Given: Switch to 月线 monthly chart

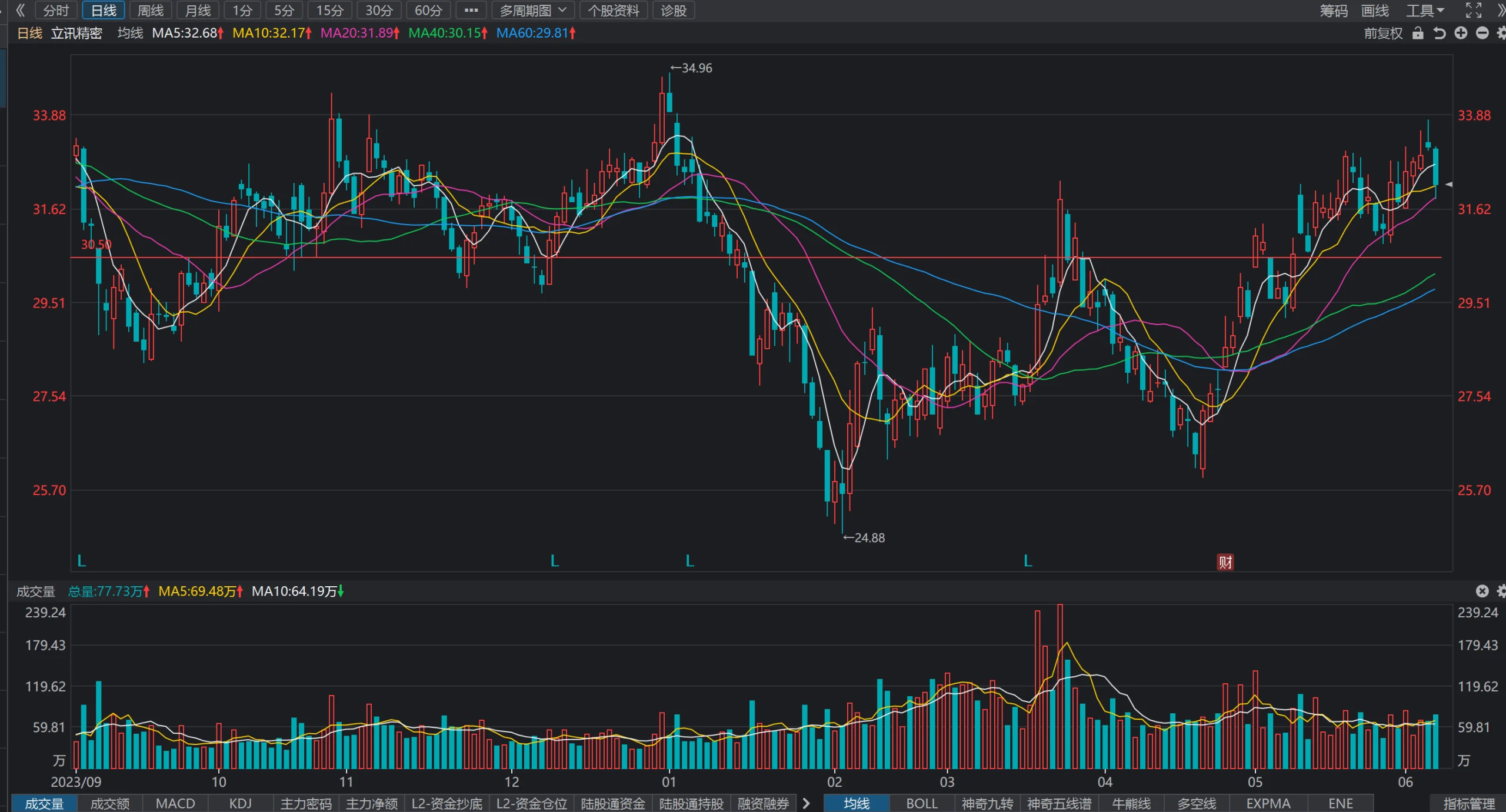Looking at the screenshot, I should (x=198, y=10).
